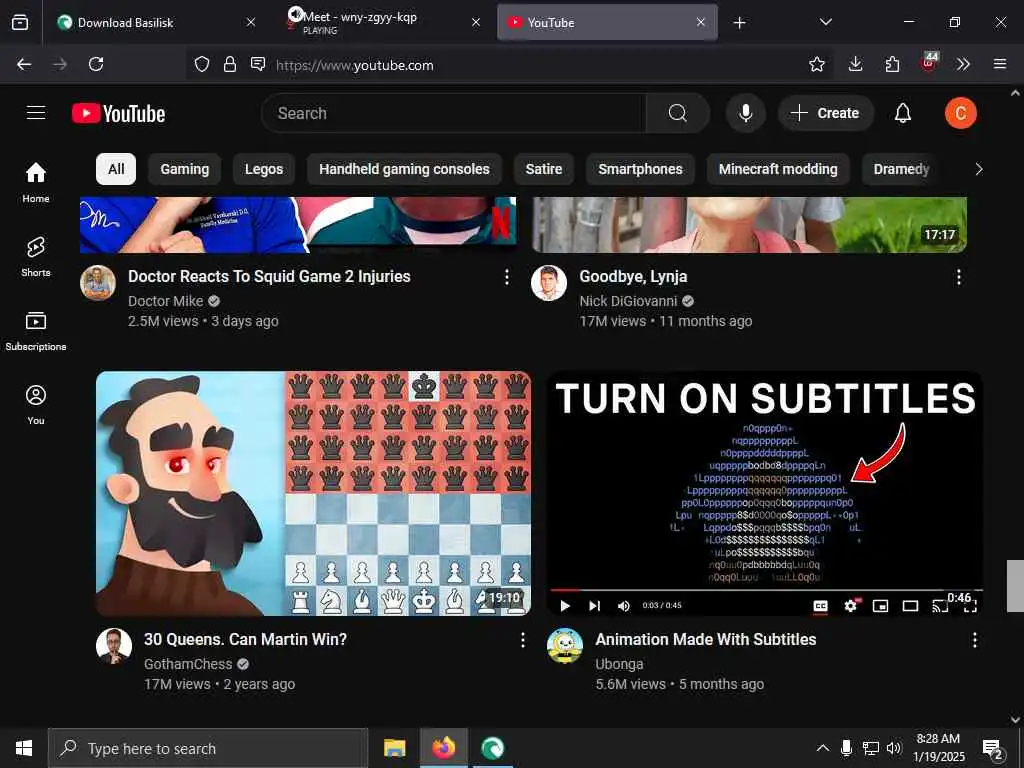Show the tracking protection shield info
Viewport: 1024px width, 768px height.
(x=202, y=64)
